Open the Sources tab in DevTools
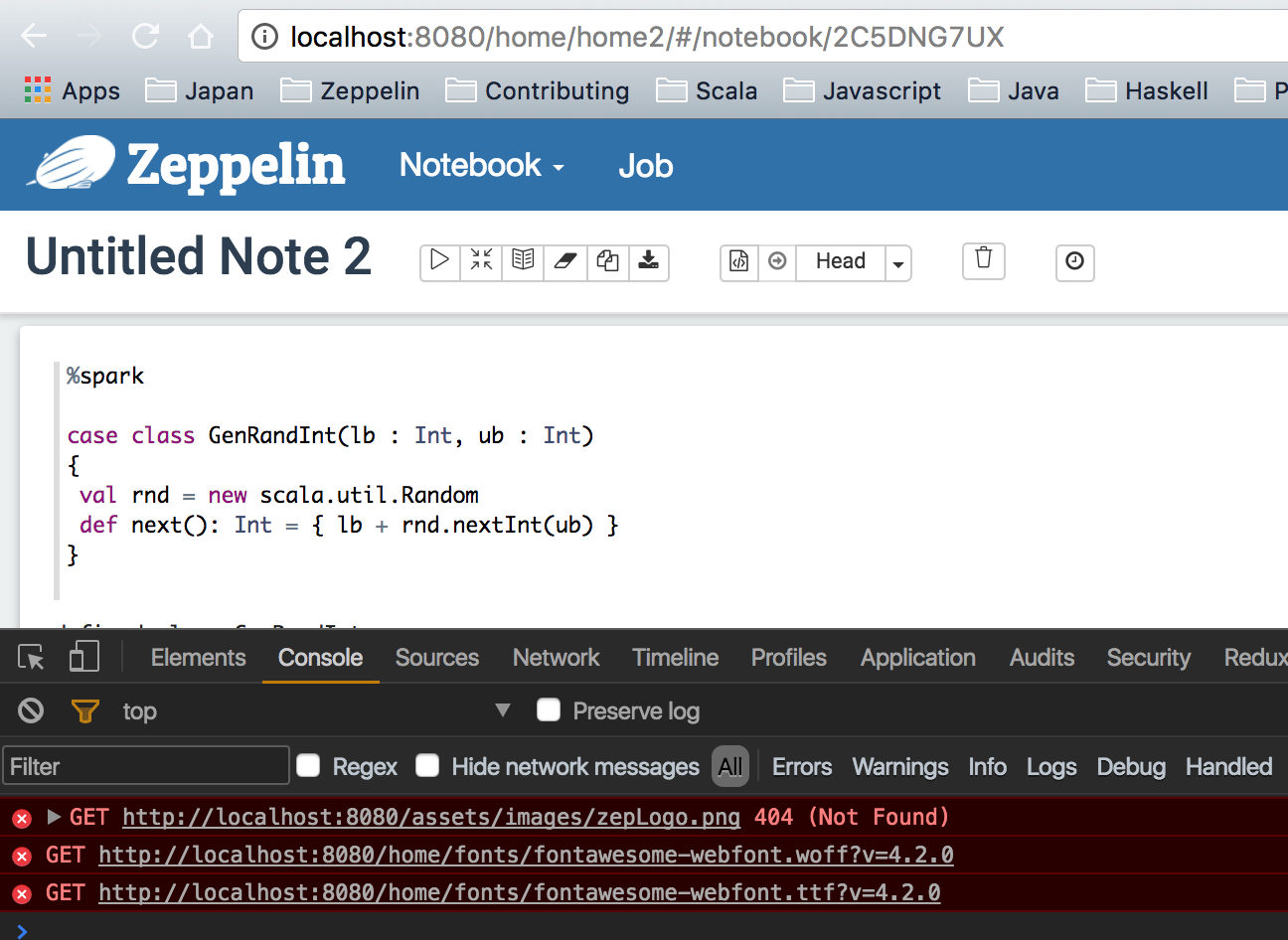The width and height of the screenshot is (1288, 940). (x=436, y=658)
